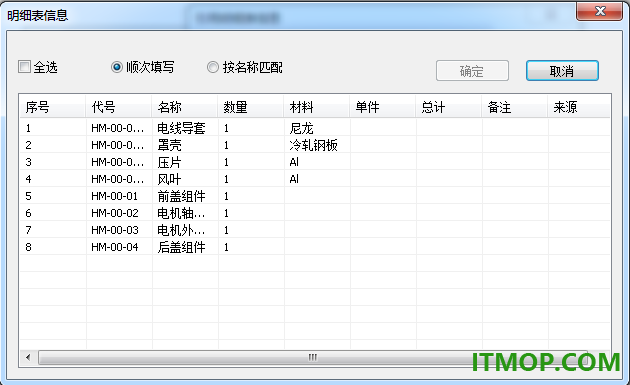630x385 pixels.
Task: Select the 按名称匹配 radio button
Action: tap(213, 67)
